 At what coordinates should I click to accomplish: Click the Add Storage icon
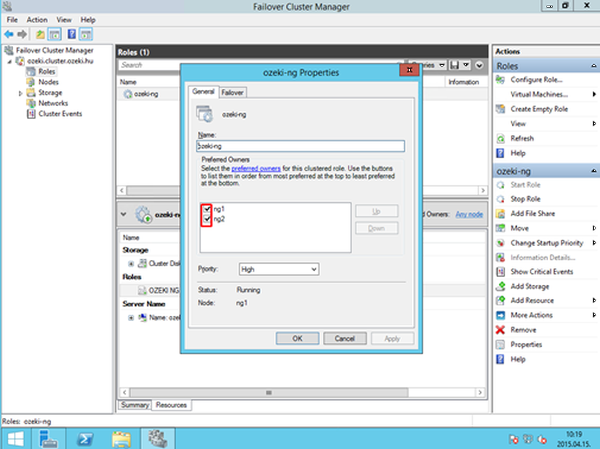pos(500,286)
